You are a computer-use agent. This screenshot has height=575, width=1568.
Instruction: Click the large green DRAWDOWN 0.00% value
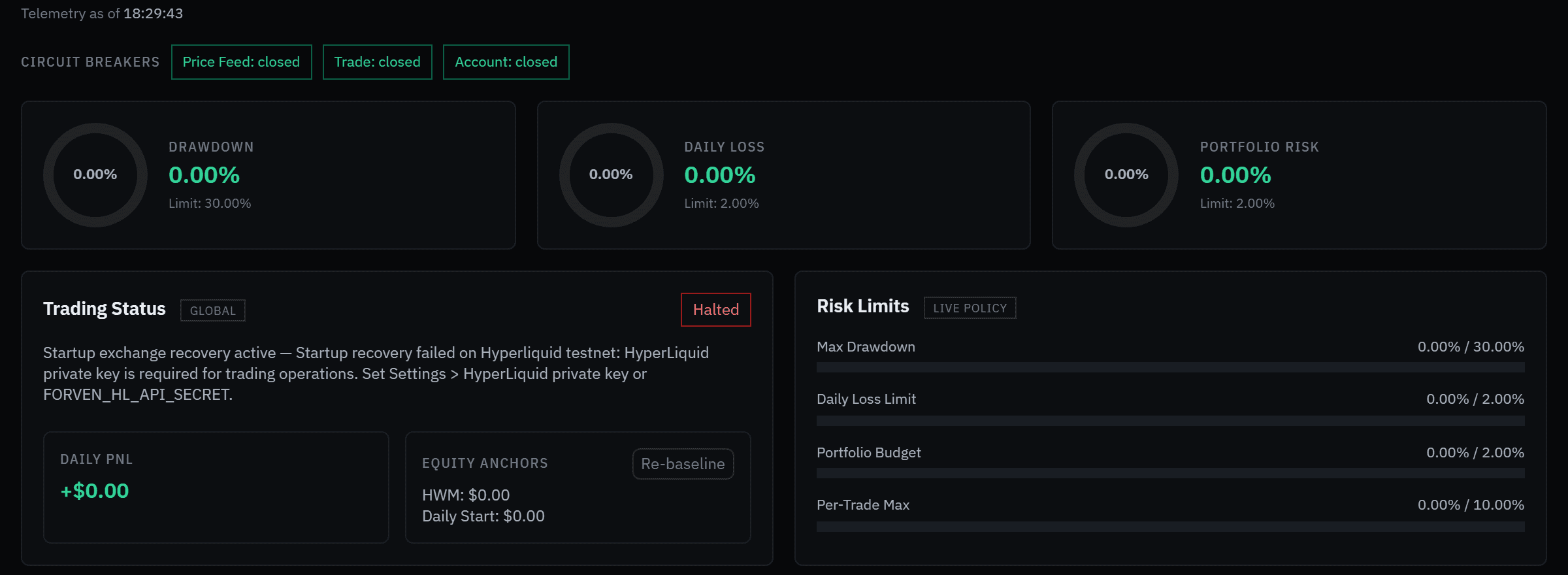coord(204,175)
